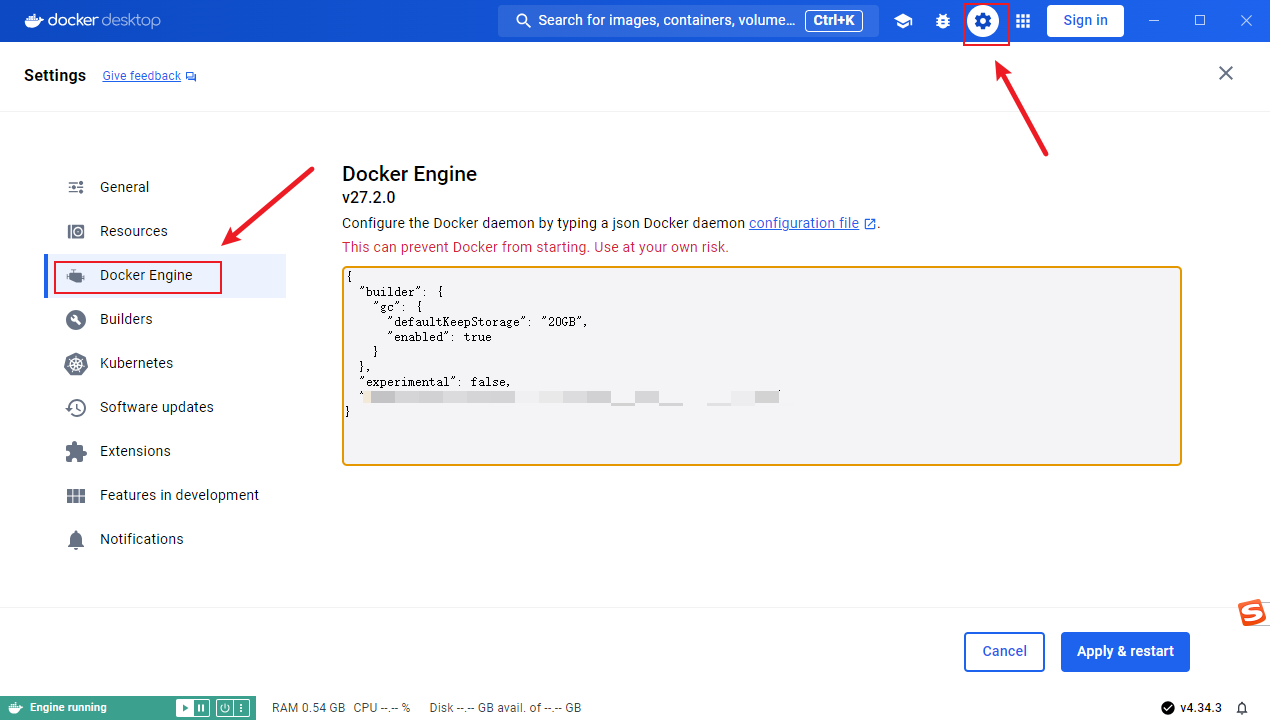Click the v4.34.3 version label
1270x720 pixels.
click(1201, 708)
